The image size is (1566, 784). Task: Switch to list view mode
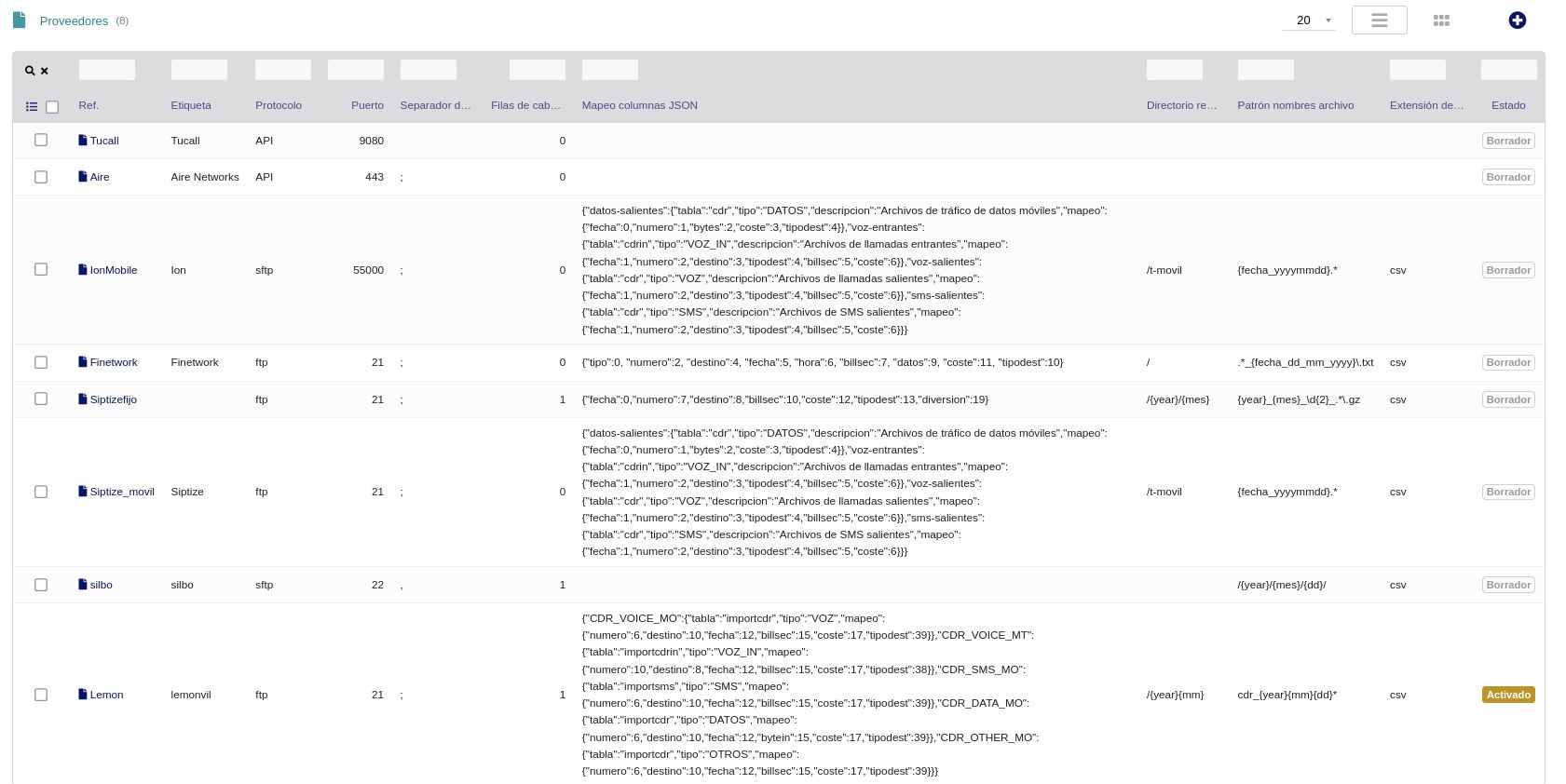(1379, 20)
